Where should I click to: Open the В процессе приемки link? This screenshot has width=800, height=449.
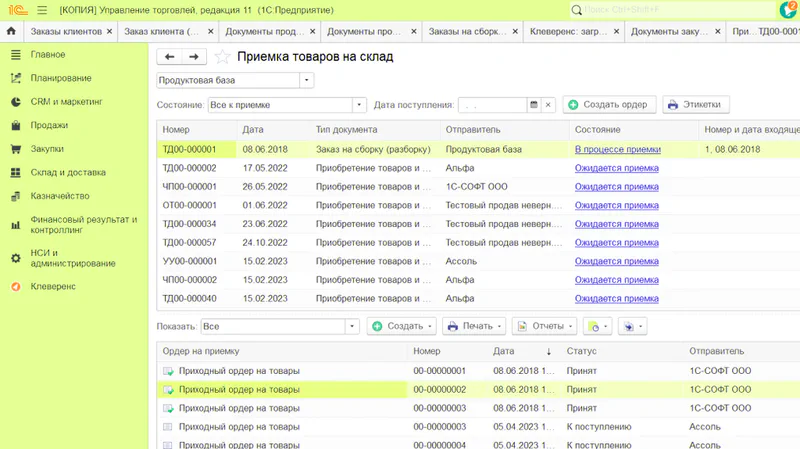pos(617,149)
